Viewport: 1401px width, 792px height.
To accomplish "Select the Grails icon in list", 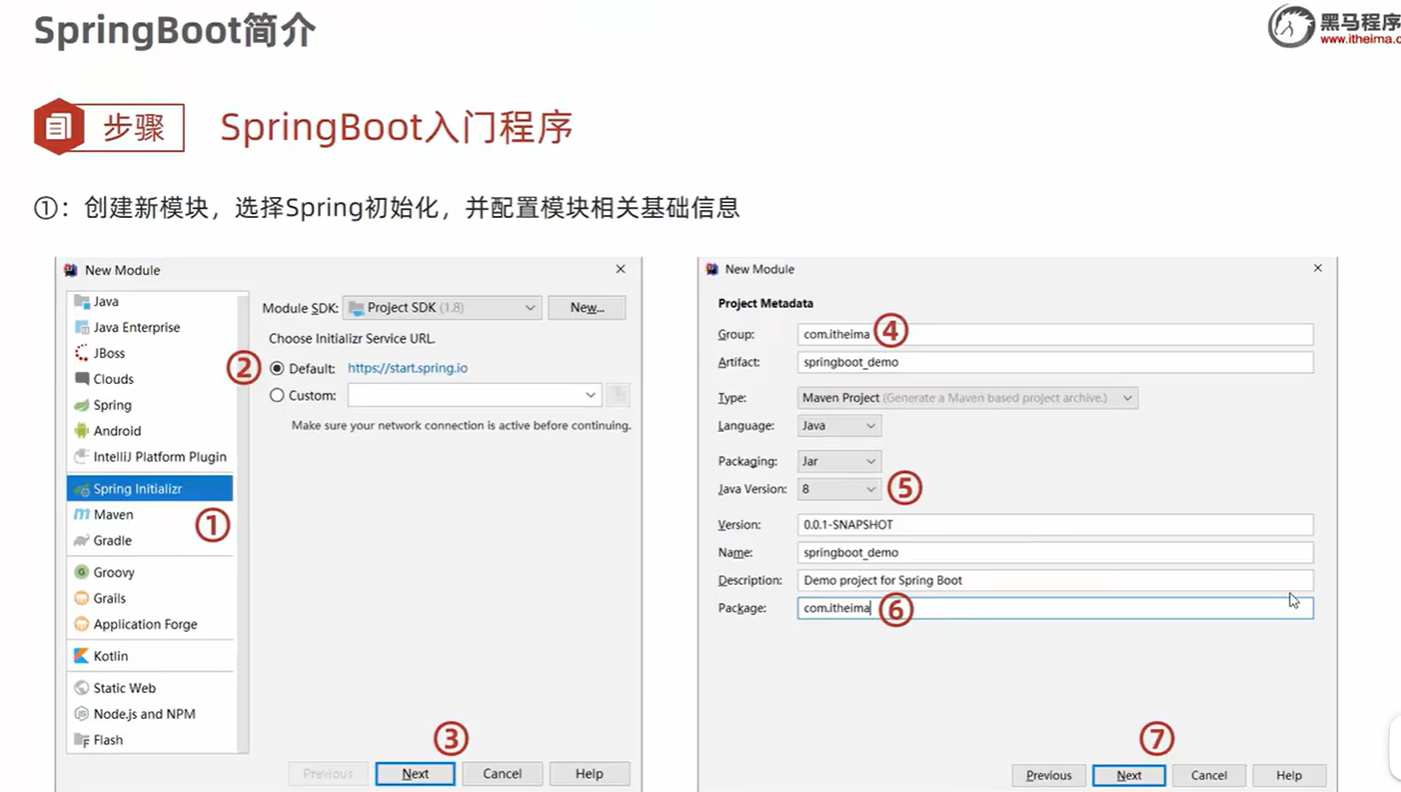I will [82, 598].
